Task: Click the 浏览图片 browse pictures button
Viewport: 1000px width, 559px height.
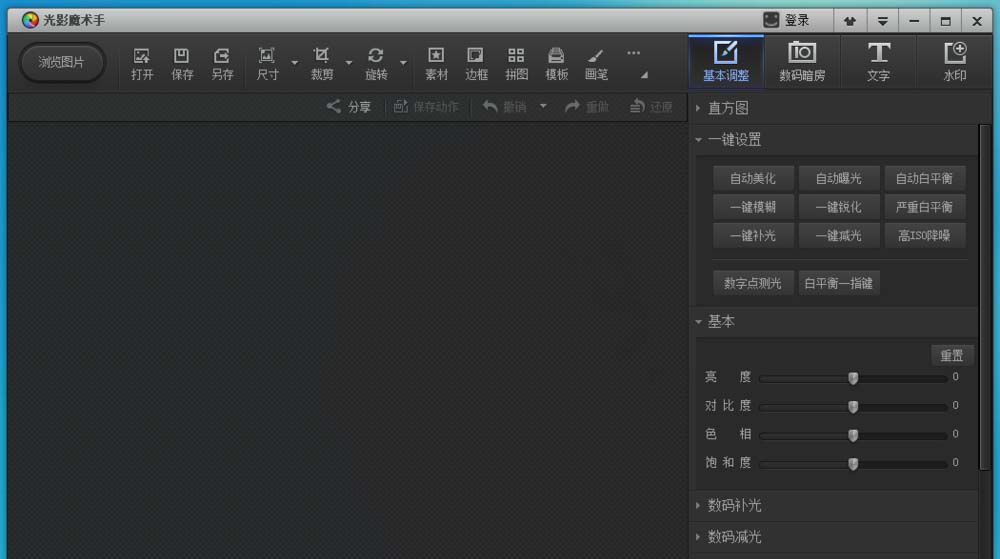Action: coord(61,62)
